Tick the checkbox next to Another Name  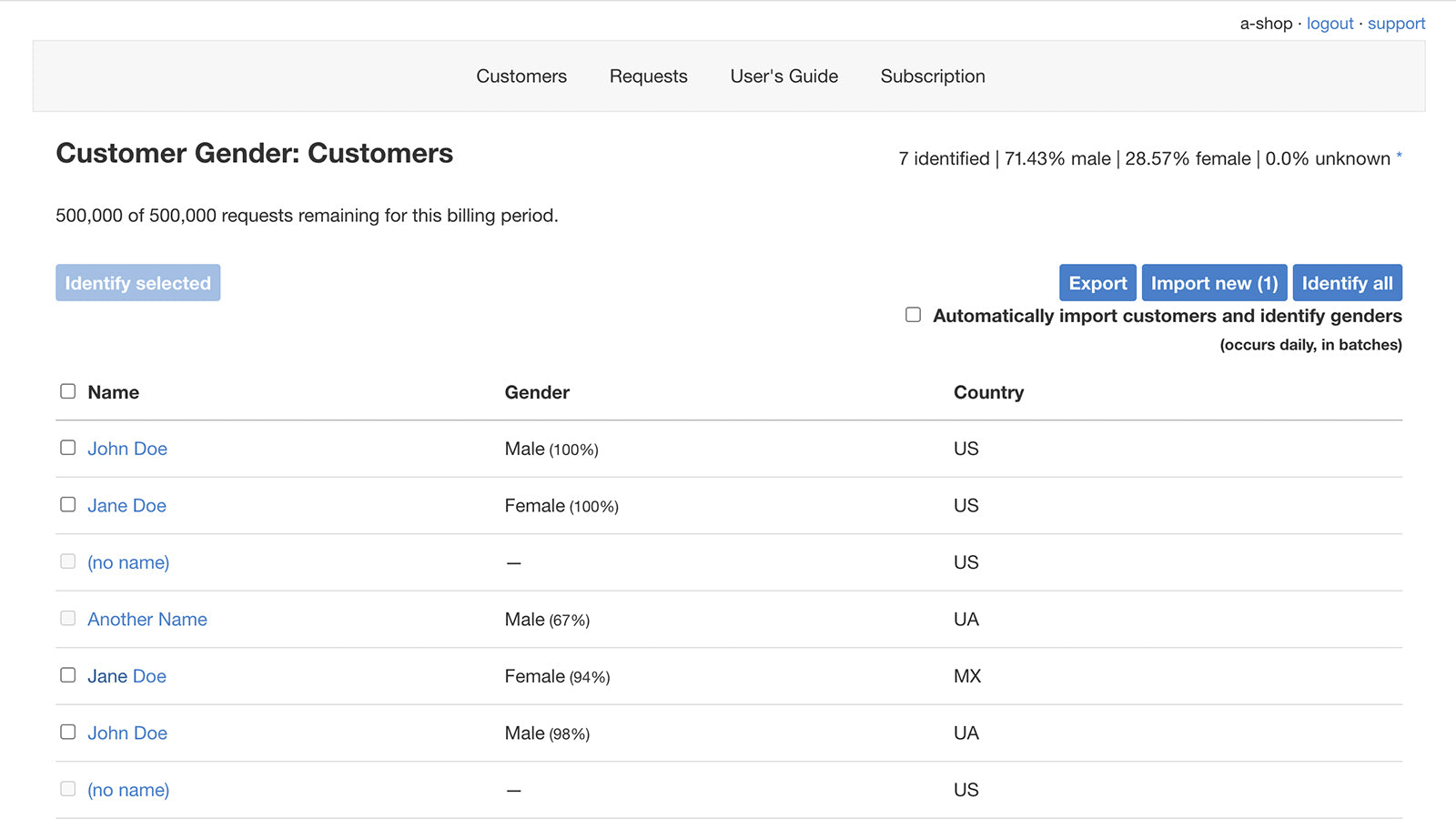pos(67,618)
